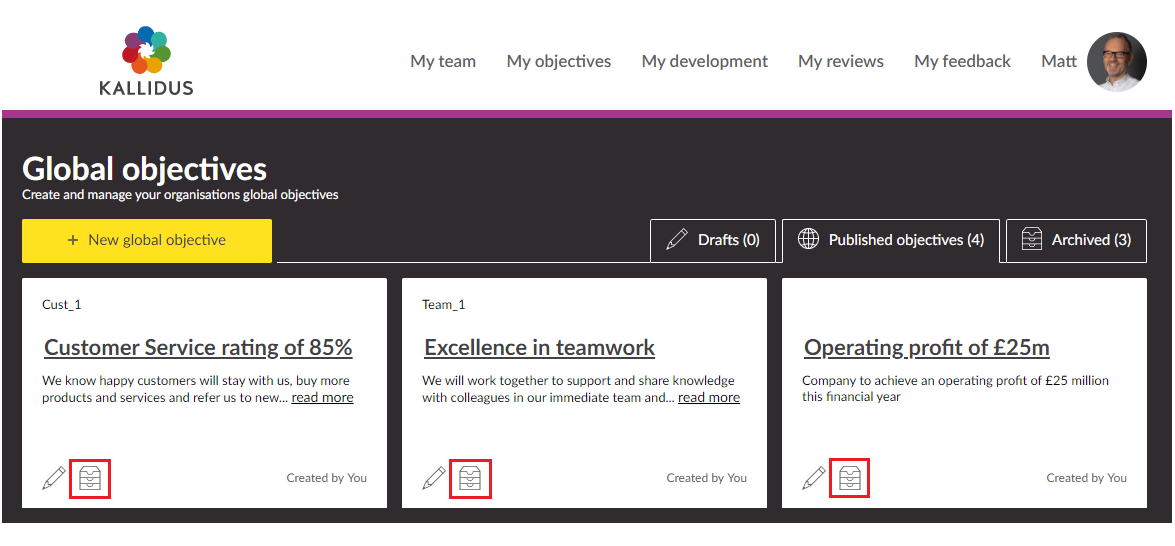Viewport: 1175px width, 546px height.
Task: Select the Published objectives tab
Action: coord(891,240)
